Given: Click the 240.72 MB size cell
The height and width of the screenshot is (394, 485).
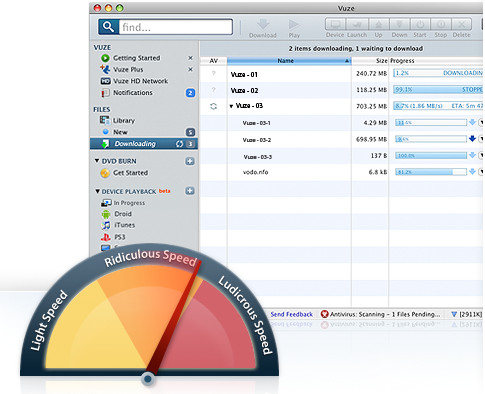Looking at the screenshot, I should pyautogui.click(x=371, y=73).
